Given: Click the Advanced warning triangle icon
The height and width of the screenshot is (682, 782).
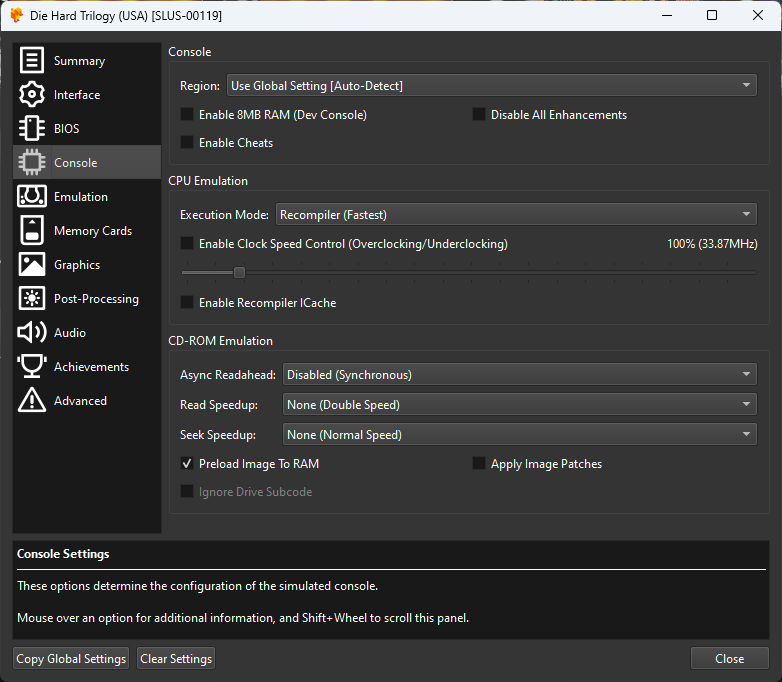Looking at the screenshot, I should click(32, 400).
